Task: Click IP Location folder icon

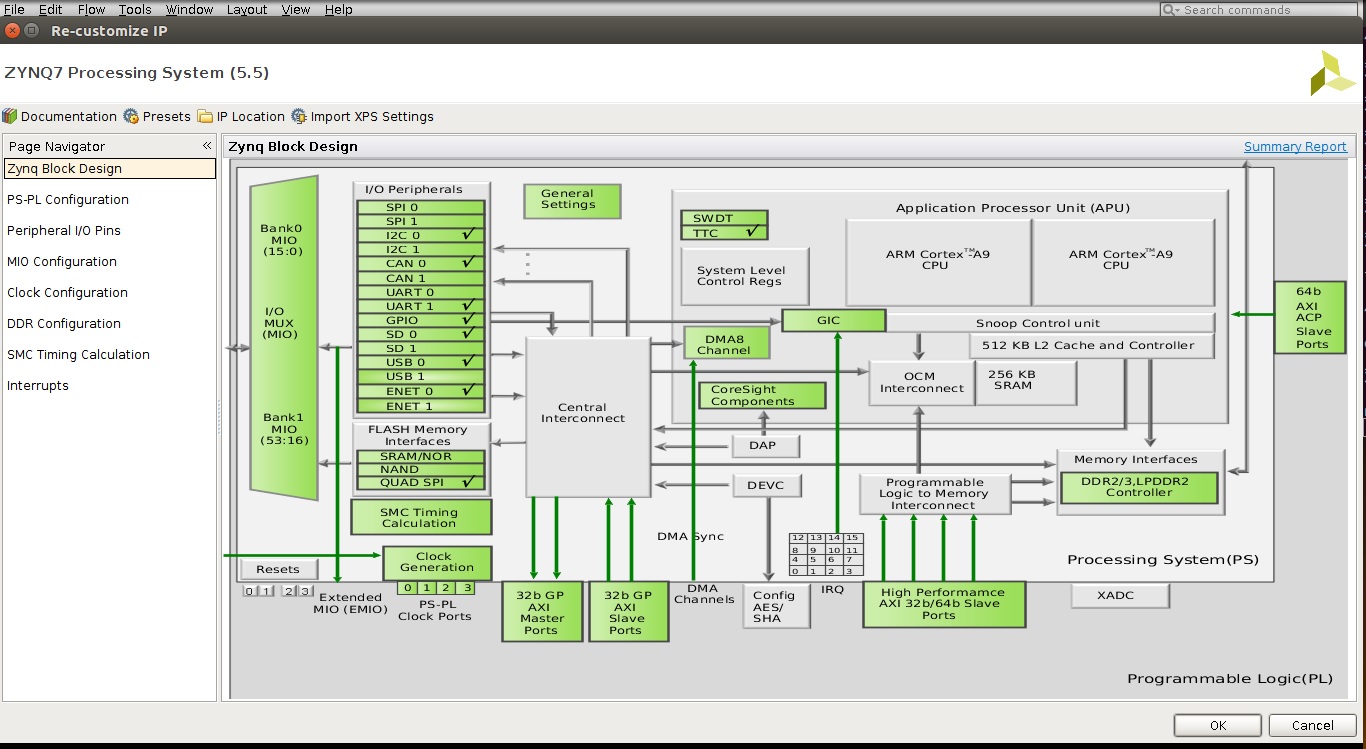Action: coord(205,116)
